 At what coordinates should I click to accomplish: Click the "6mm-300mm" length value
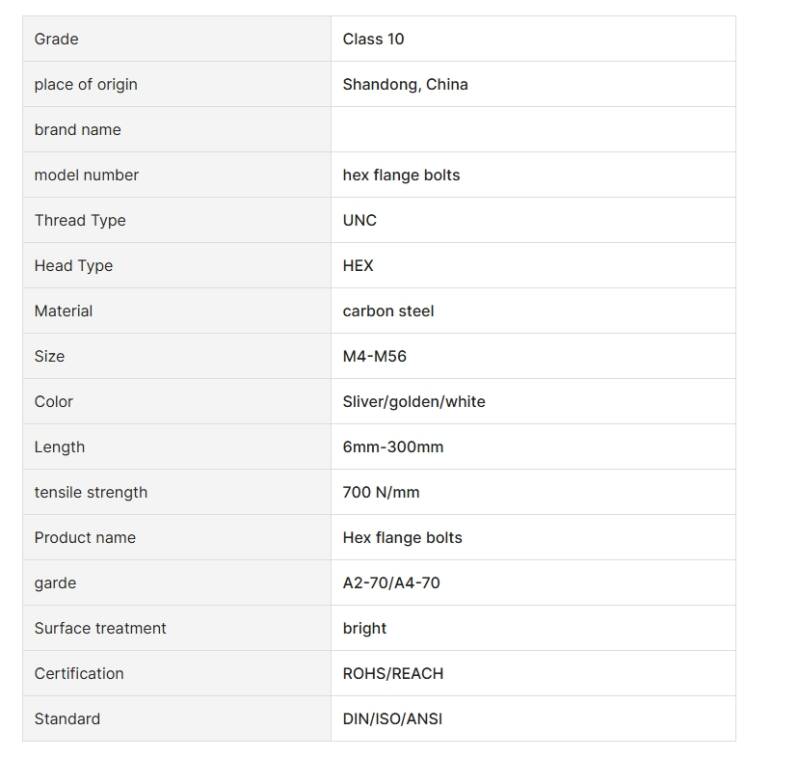coord(393,447)
